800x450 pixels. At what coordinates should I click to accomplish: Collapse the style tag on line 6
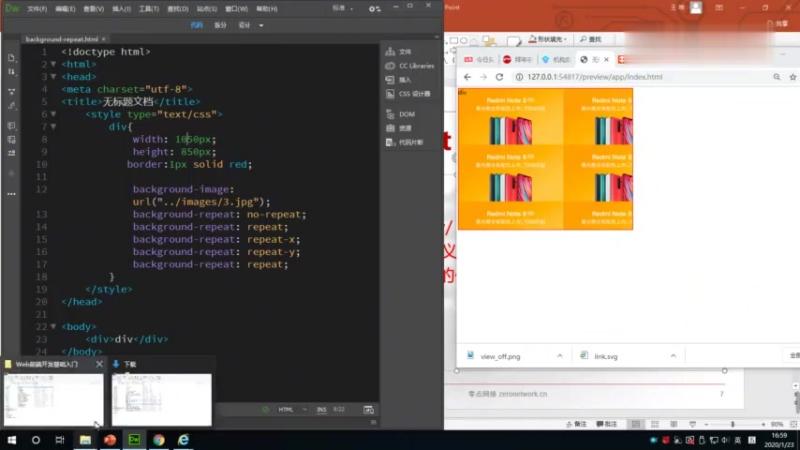click(x=53, y=114)
